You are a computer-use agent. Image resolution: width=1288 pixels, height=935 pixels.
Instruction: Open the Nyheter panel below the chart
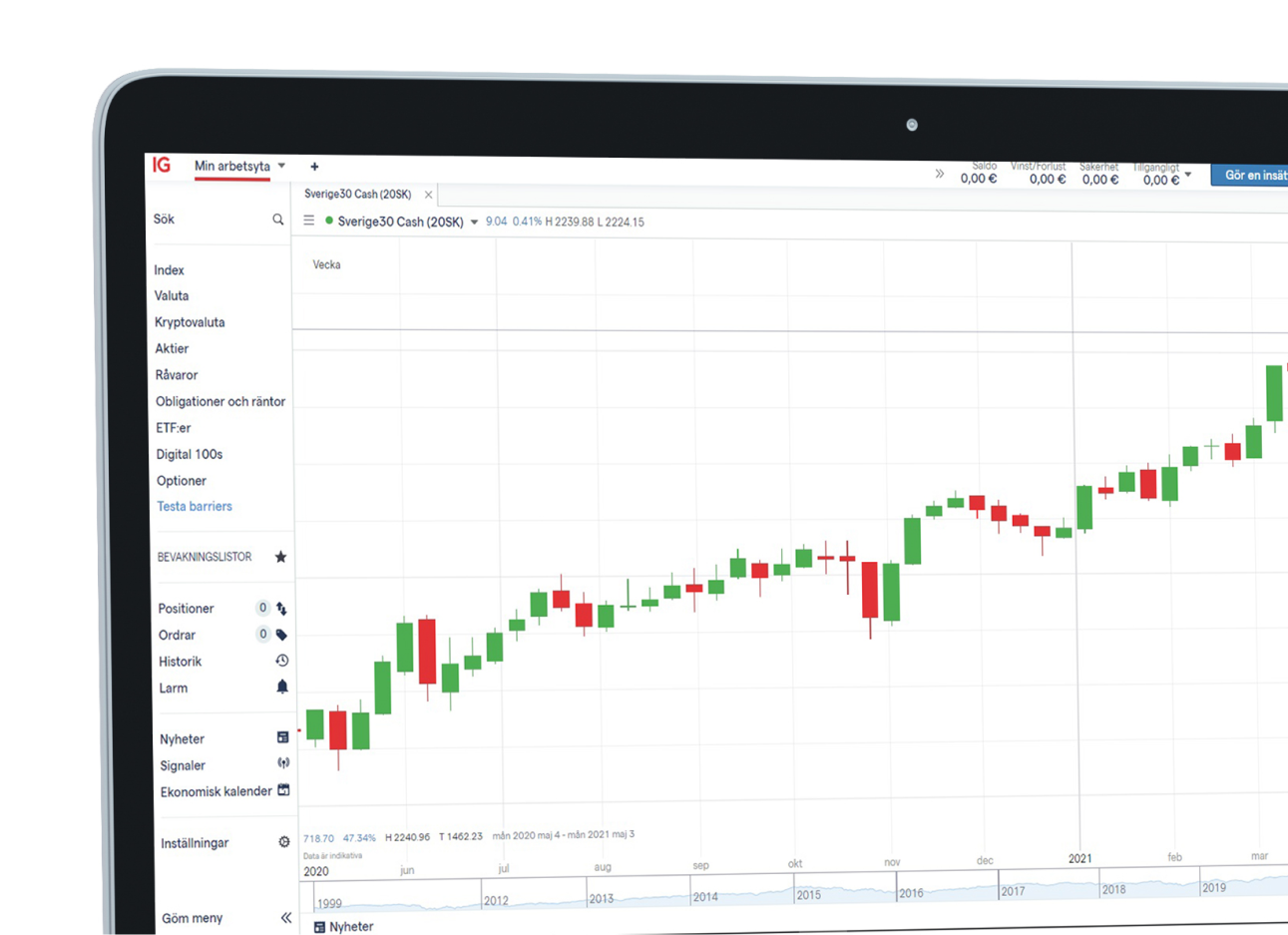[343, 927]
